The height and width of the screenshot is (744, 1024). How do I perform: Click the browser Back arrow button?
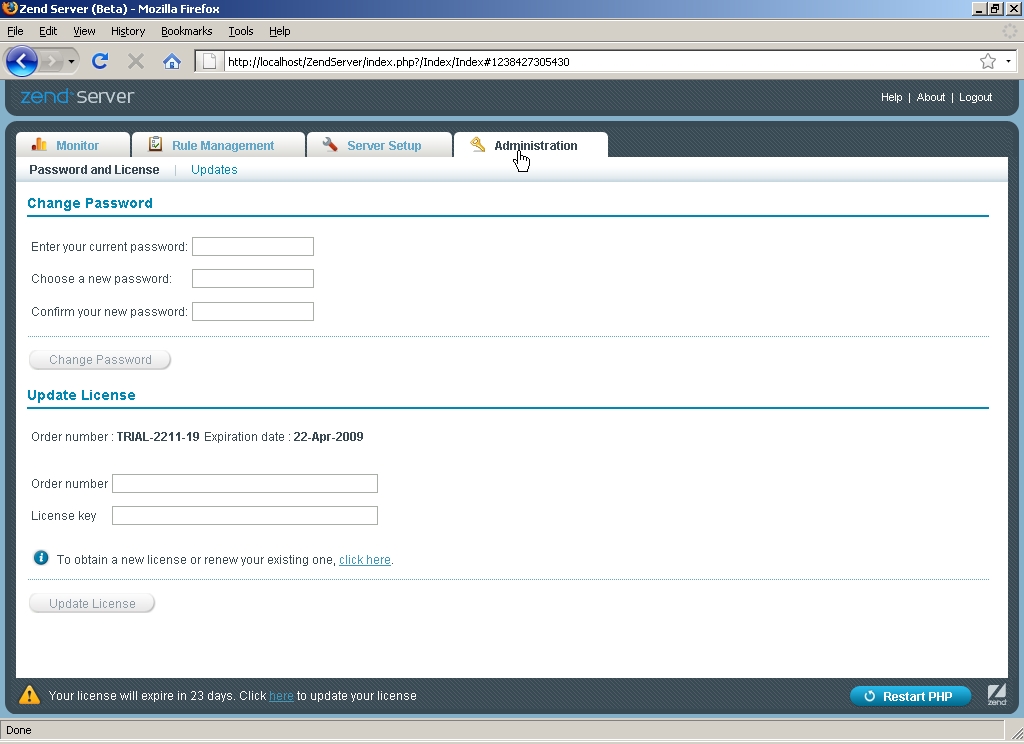[x=22, y=61]
